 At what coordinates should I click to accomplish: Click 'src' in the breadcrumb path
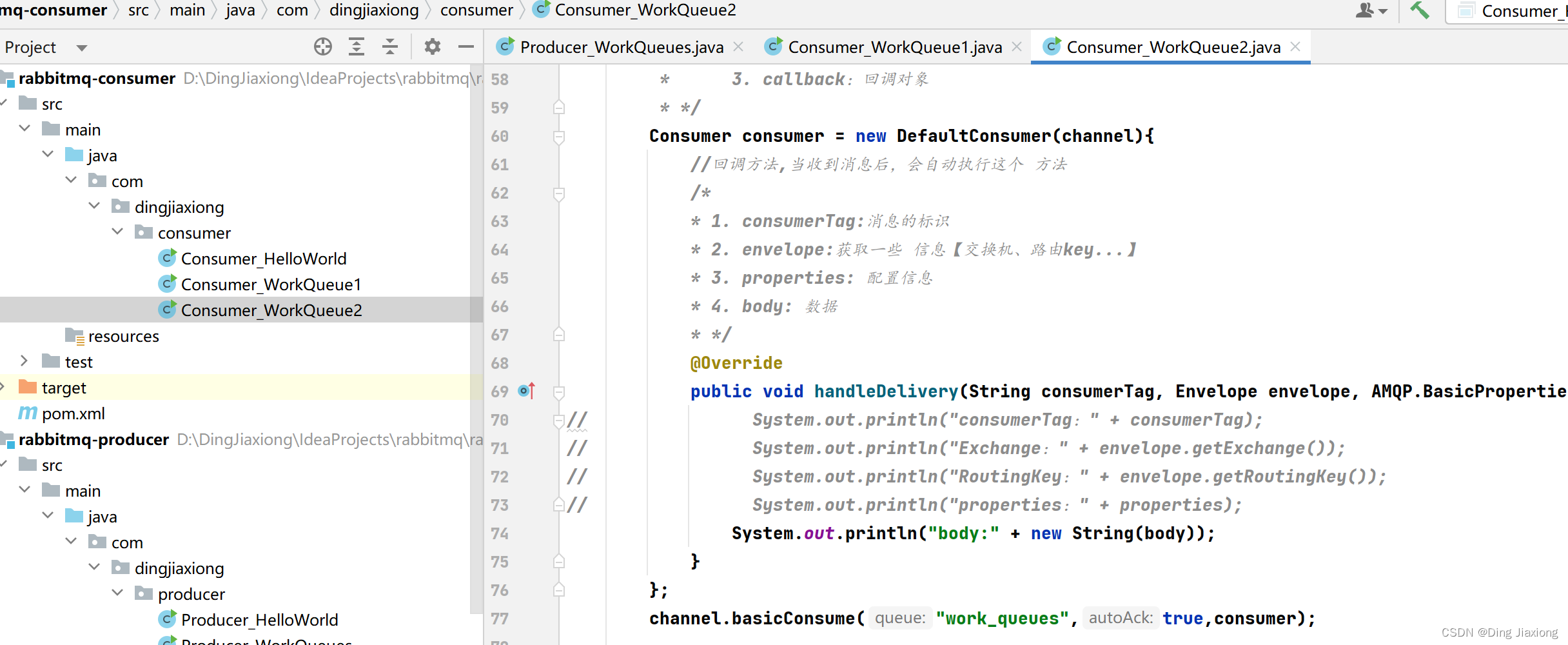tap(139, 10)
